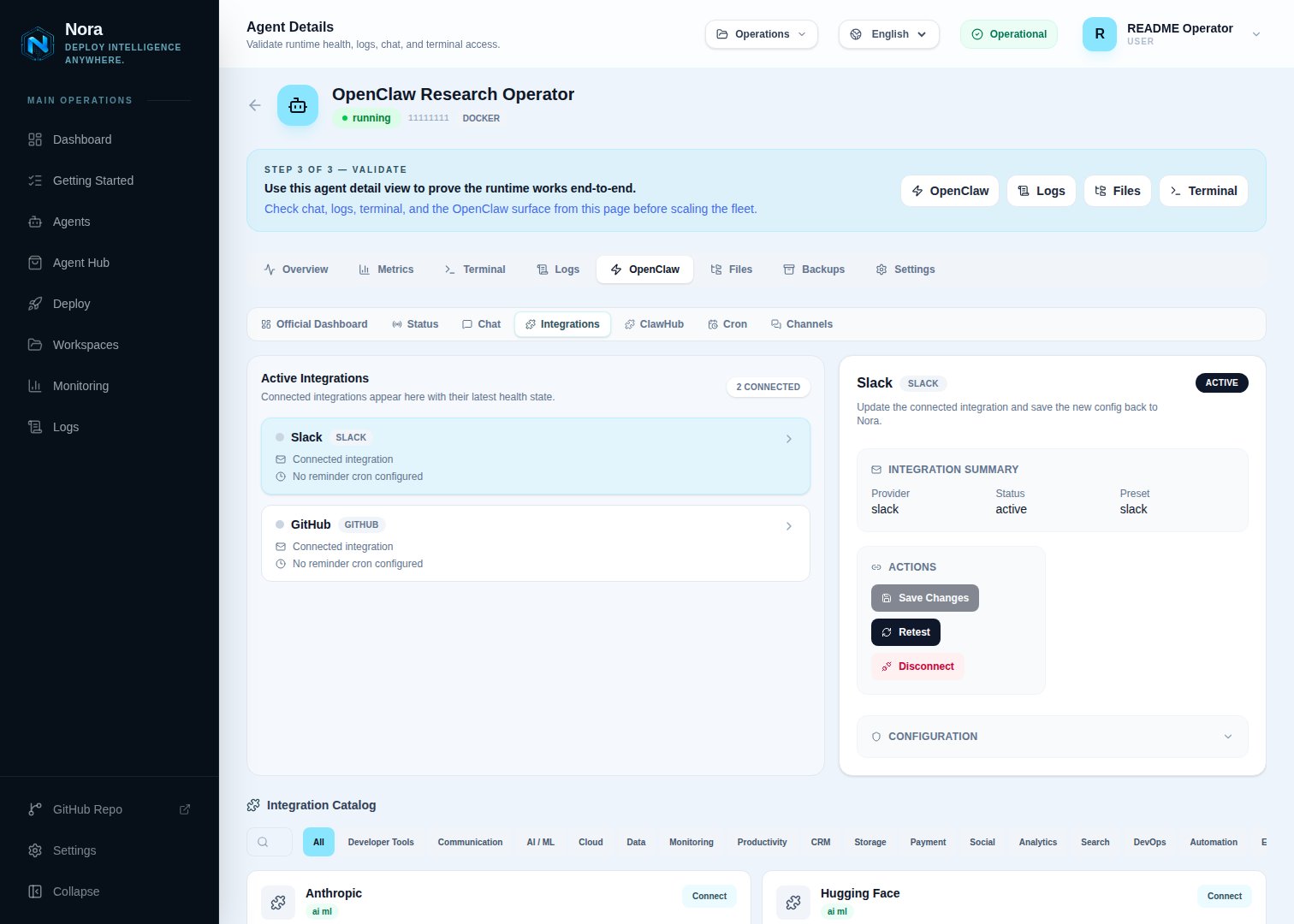Switch to the Terminal tab

click(x=475, y=269)
